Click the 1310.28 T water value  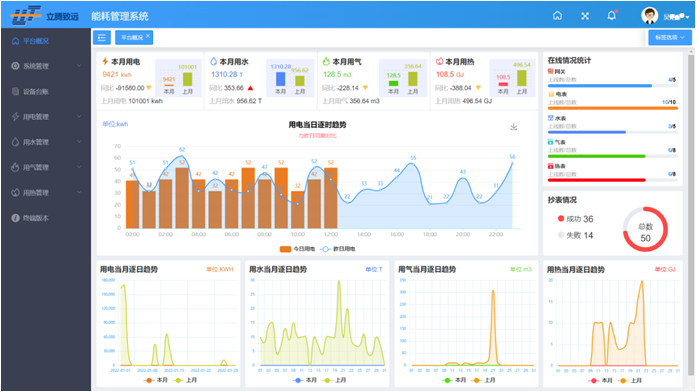[227, 74]
